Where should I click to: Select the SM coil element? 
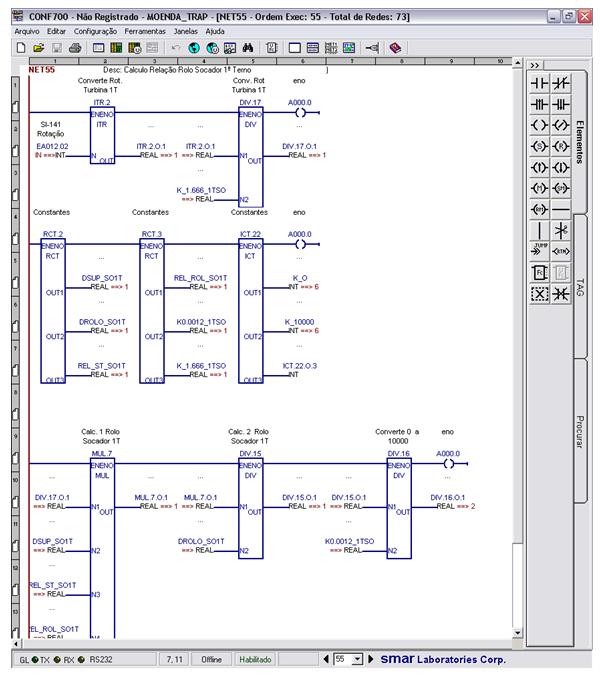560,188
